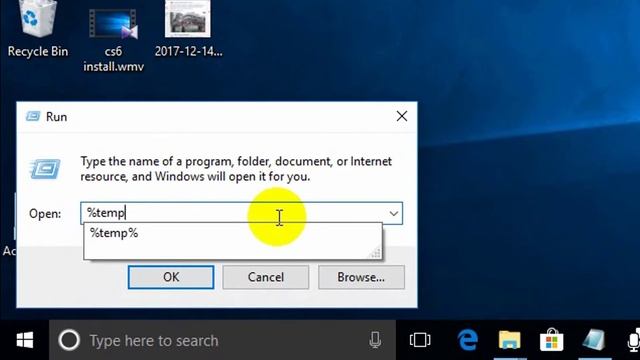Open File Explorer from taskbar
This screenshot has width=640, height=360.
(x=509, y=340)
